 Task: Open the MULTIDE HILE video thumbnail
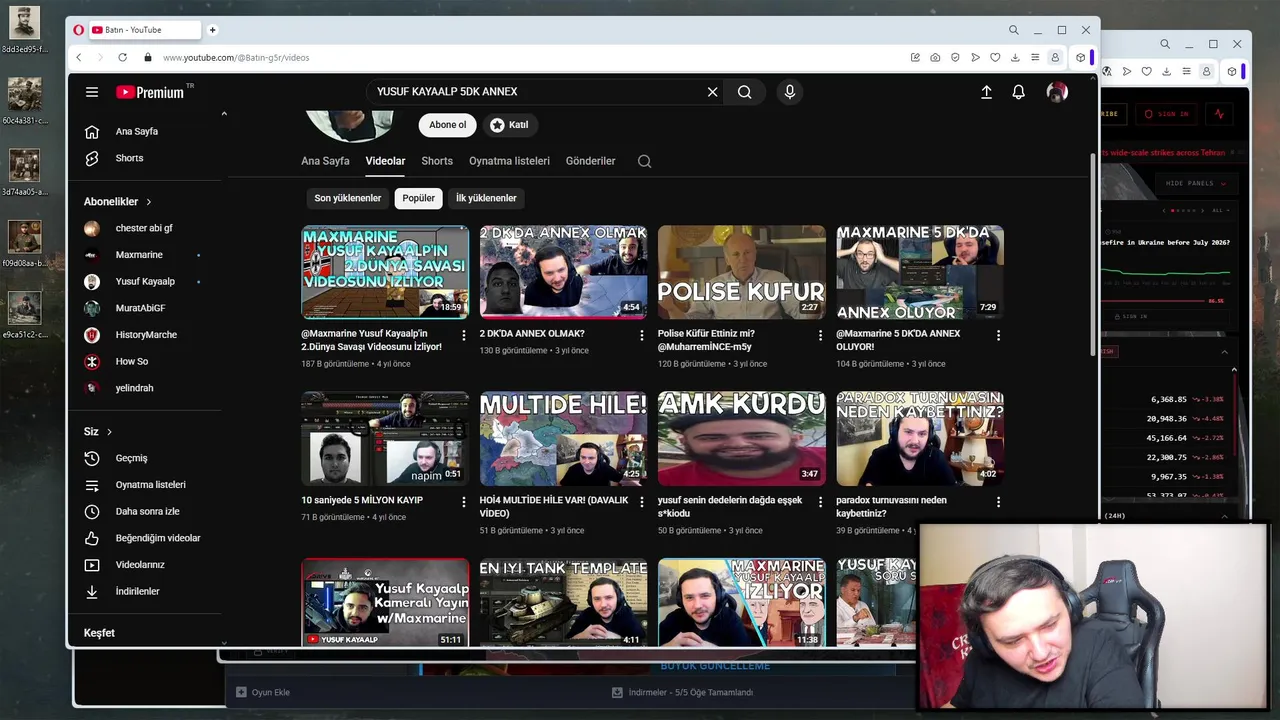pyautogui.click(x=563, y=439)
